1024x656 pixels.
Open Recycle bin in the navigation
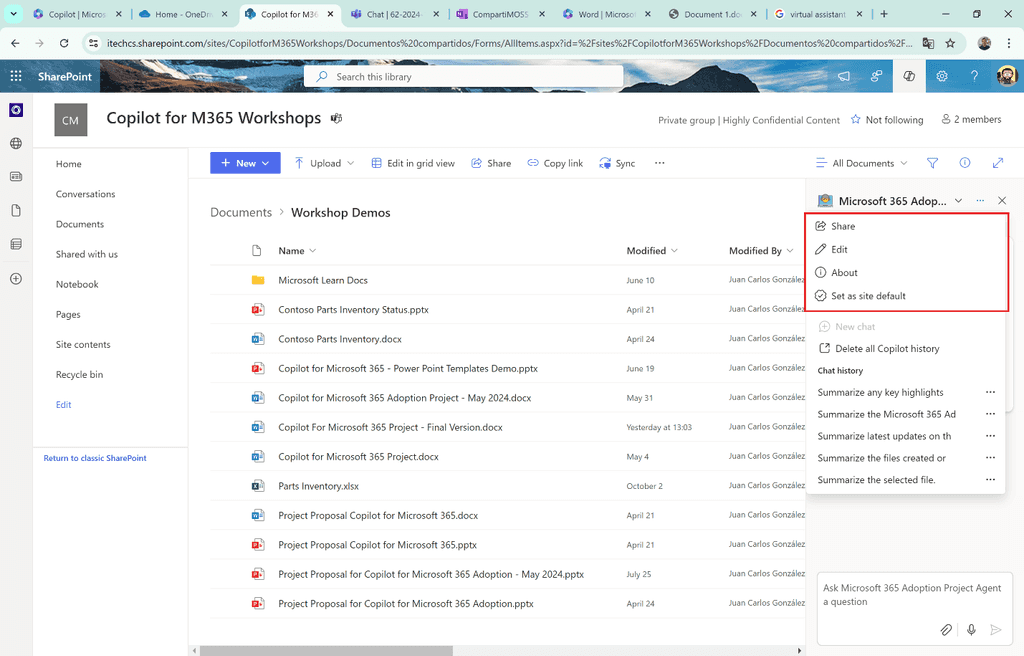[x=80, y=374]
